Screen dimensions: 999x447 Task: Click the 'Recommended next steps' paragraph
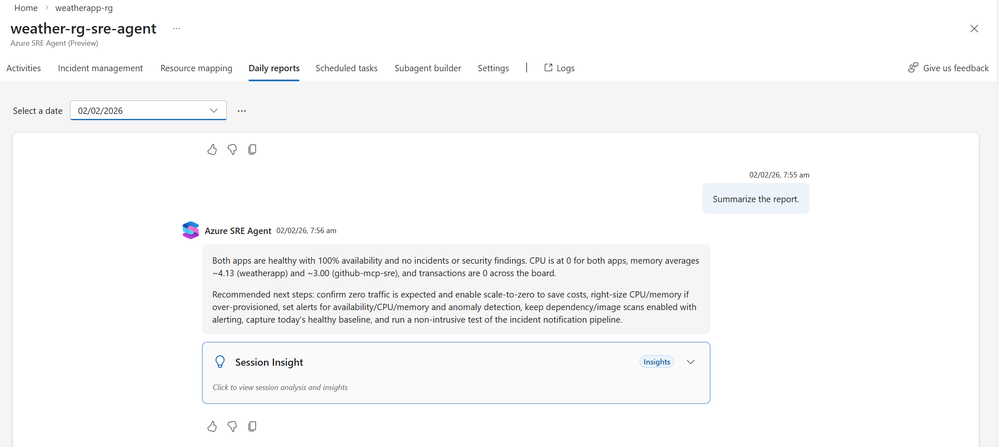[454, 308]
